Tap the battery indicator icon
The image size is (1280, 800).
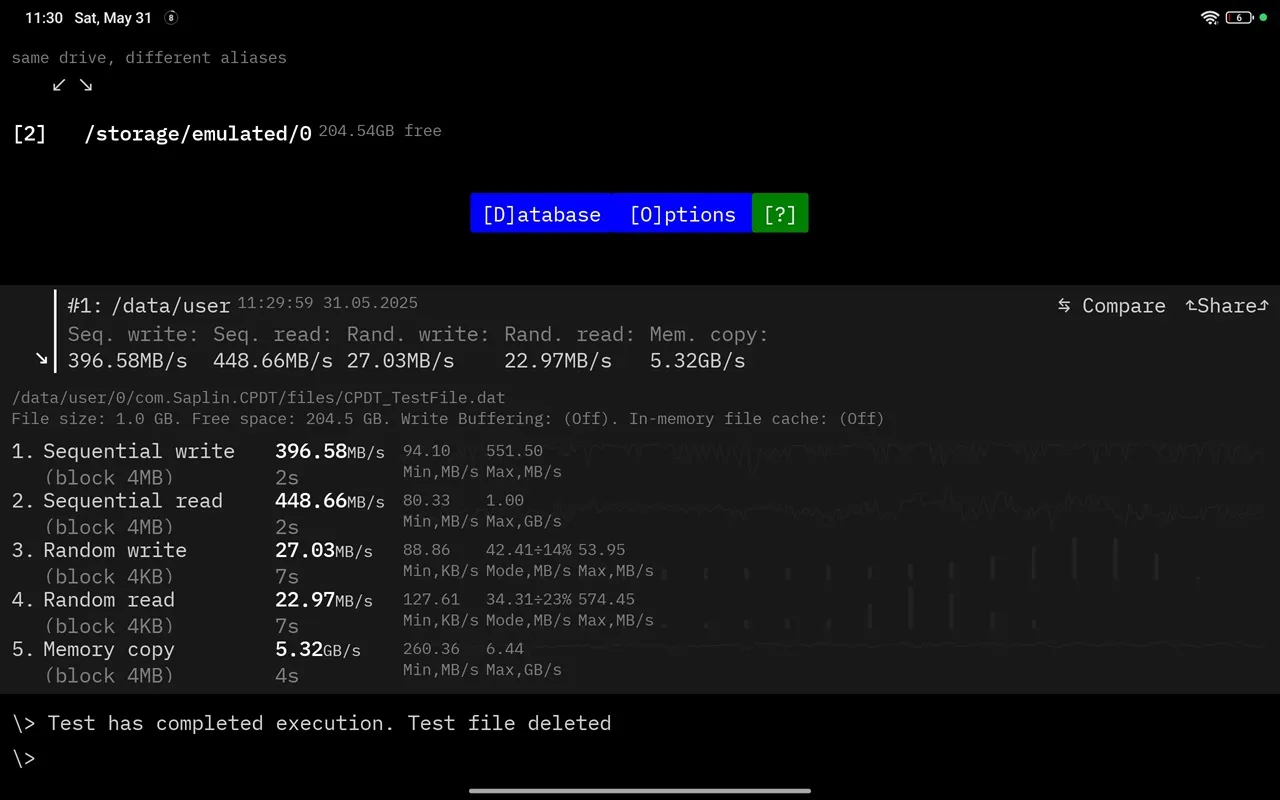click(1239, 18)
